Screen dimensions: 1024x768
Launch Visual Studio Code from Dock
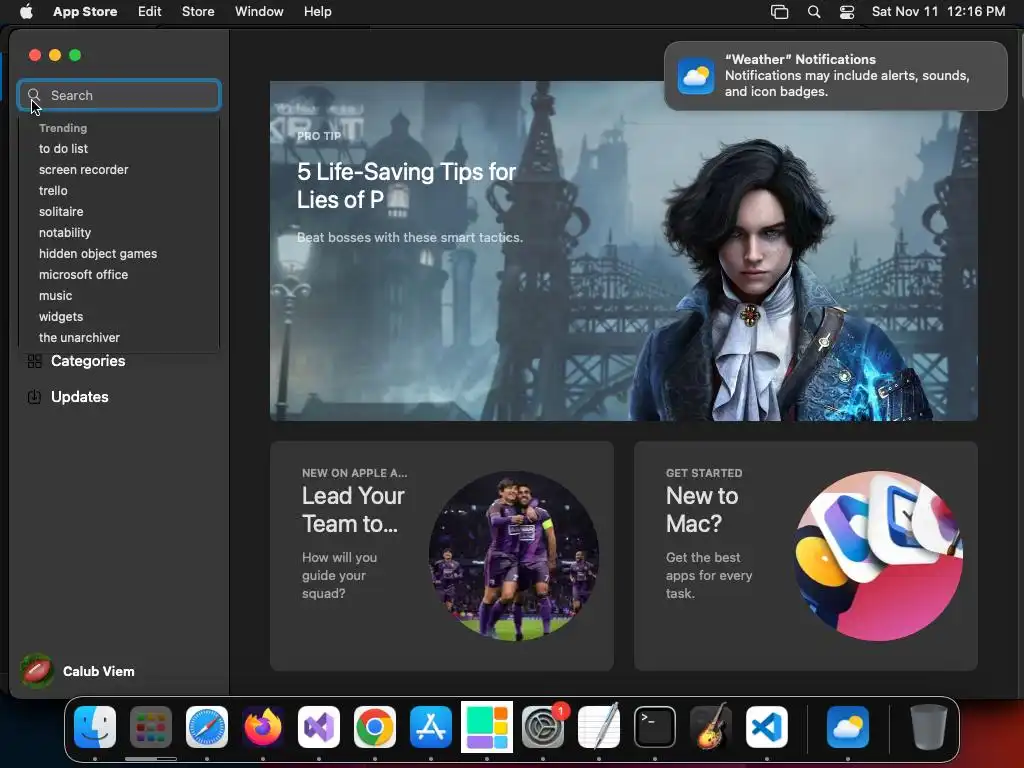click(x=767, y=727)
